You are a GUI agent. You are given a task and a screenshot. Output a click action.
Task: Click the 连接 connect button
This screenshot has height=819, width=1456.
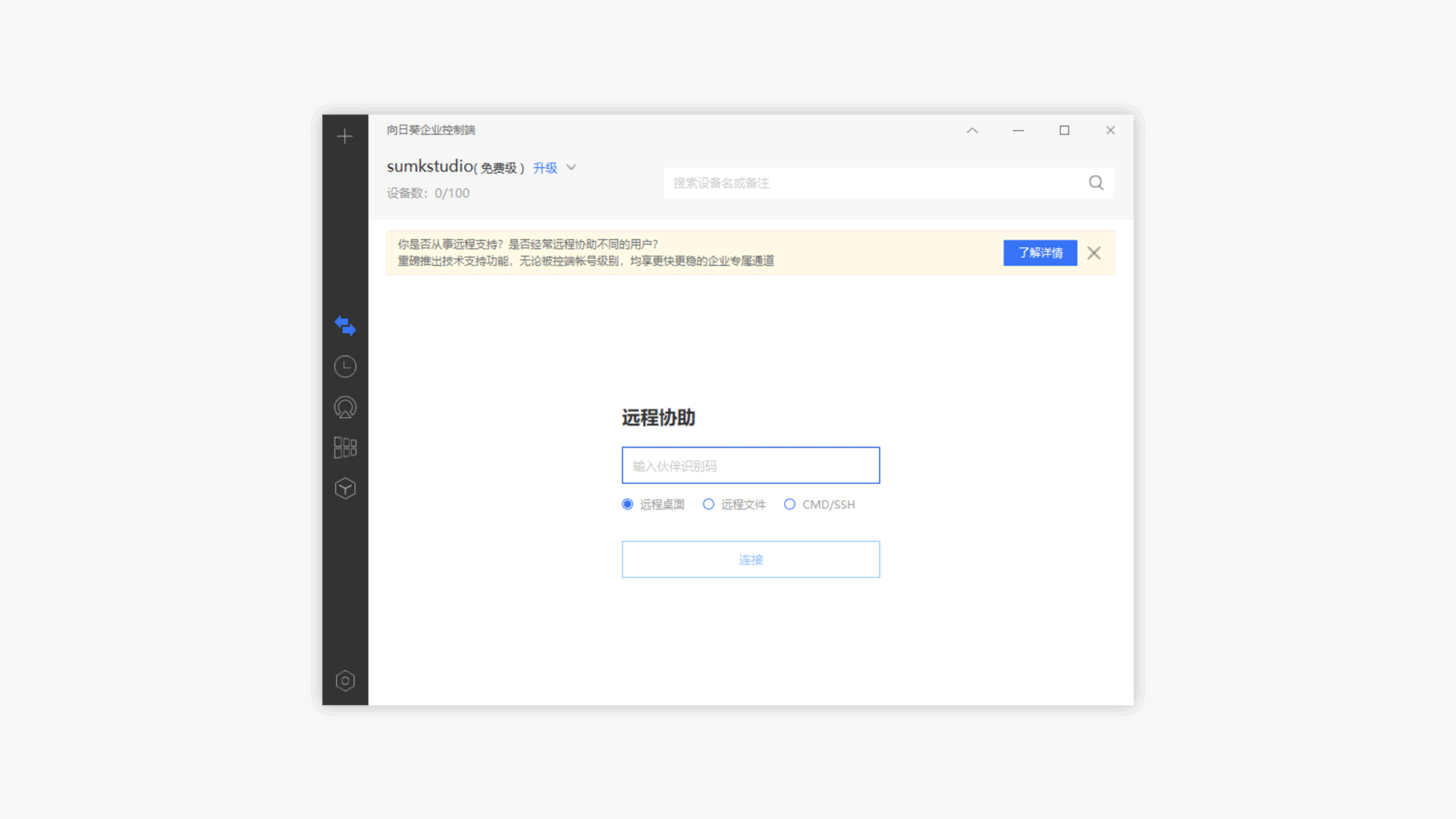tap(751, 560)
